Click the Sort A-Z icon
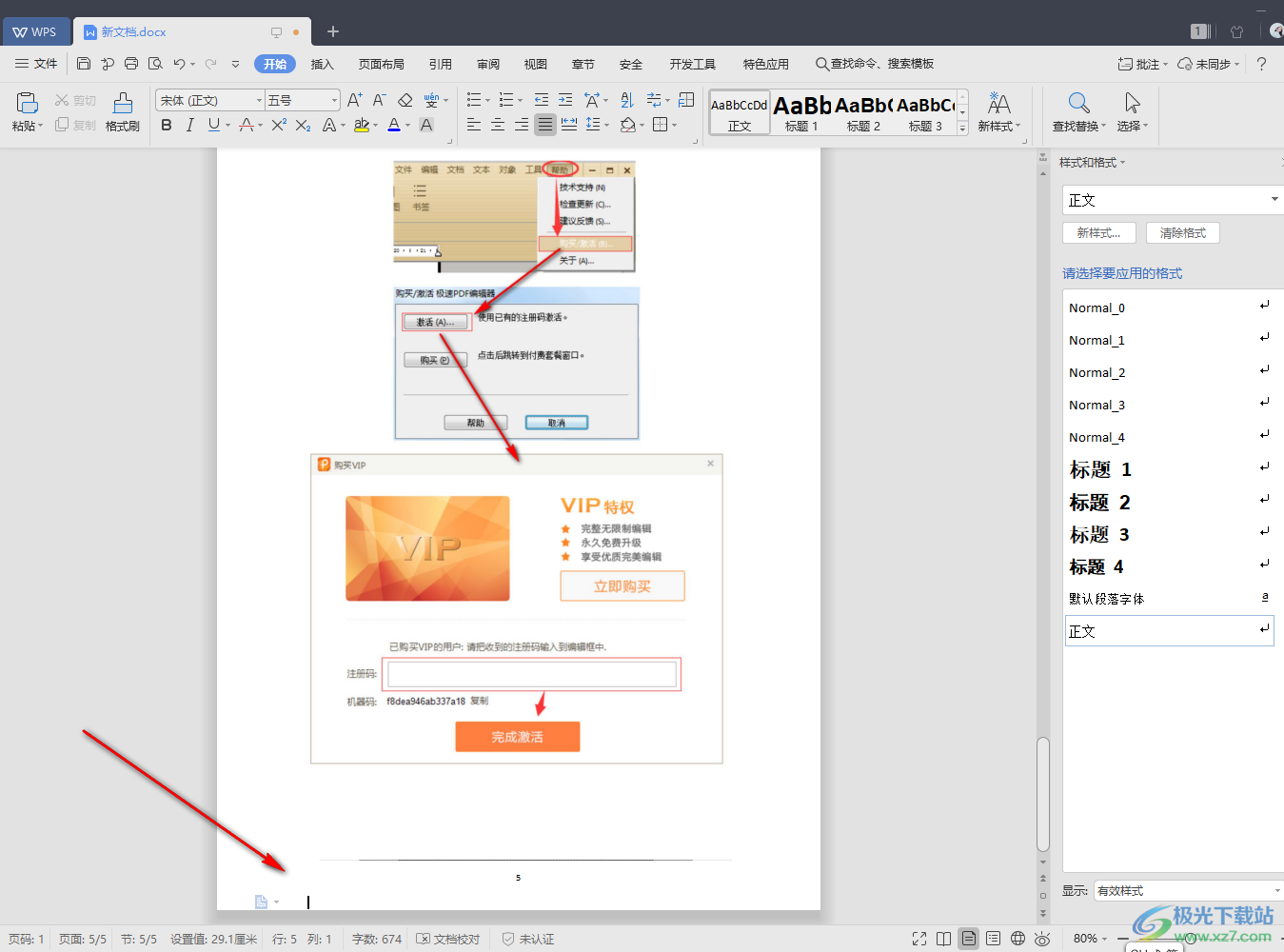 626,100
